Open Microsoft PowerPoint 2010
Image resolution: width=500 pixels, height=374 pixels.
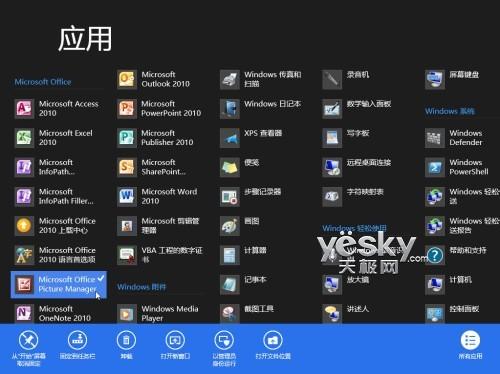click(x=160, y=108)
